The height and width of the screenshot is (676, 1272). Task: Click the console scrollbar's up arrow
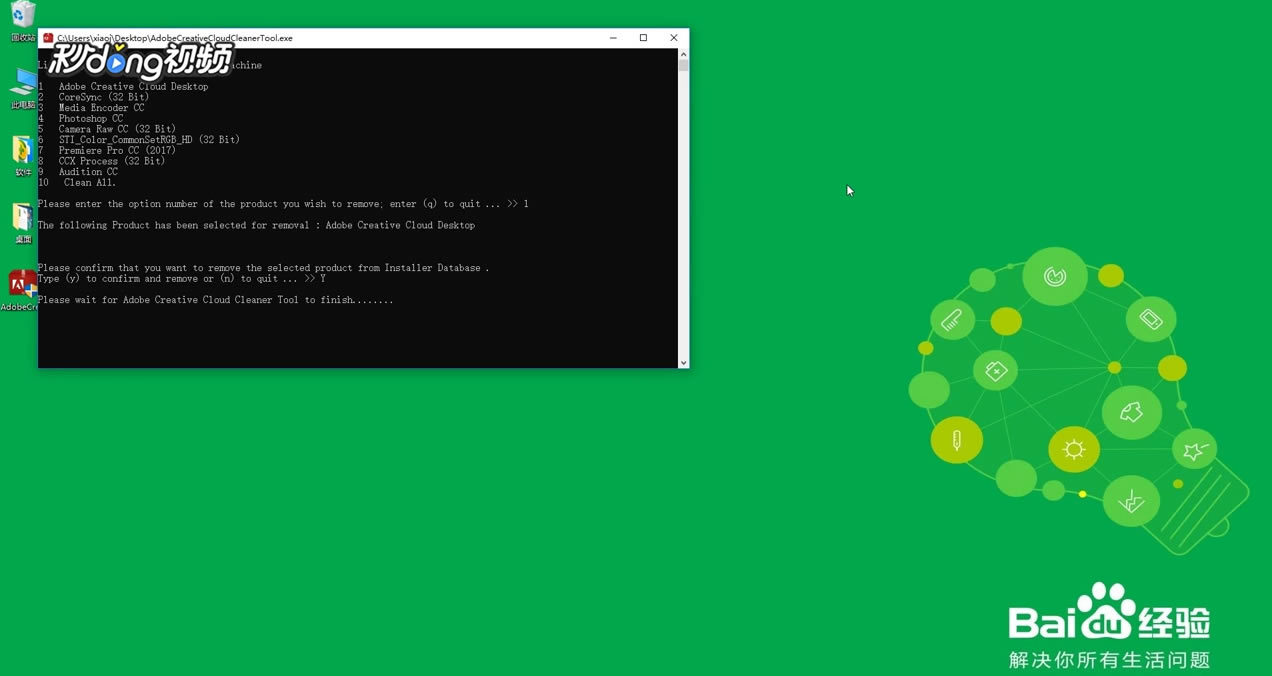click(x=683, y=54)
